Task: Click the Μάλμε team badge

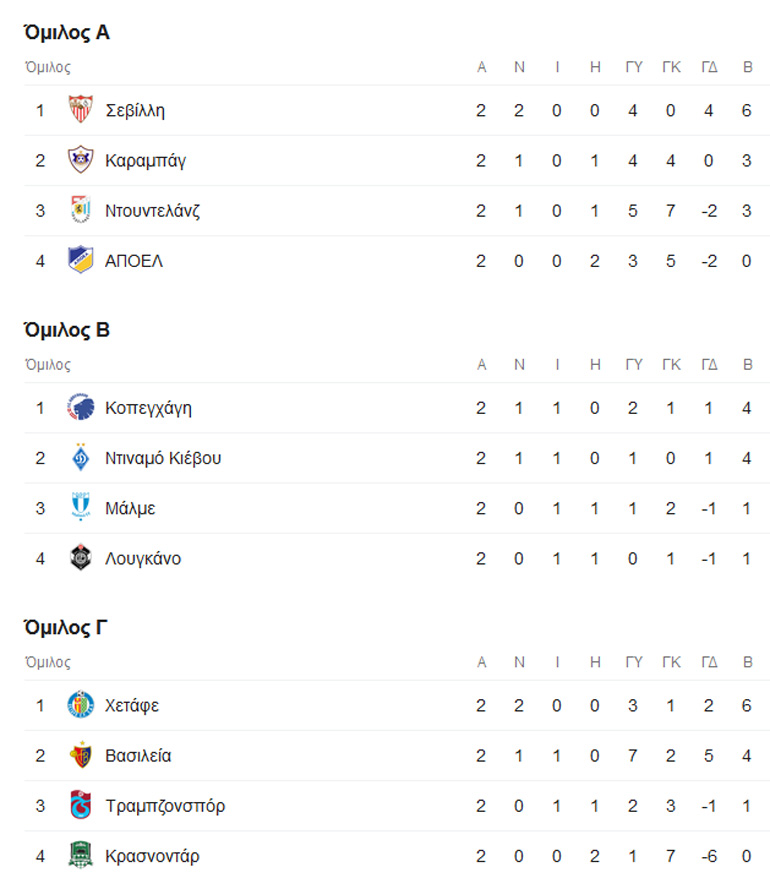Action: coord(80,508)
